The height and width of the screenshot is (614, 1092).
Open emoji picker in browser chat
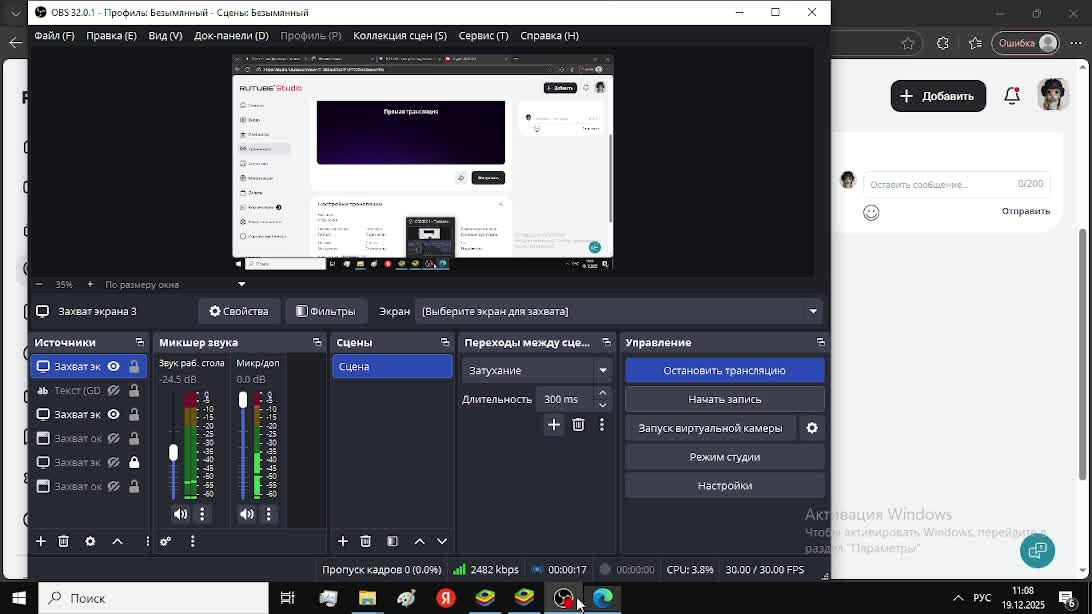tap(871, 212)
